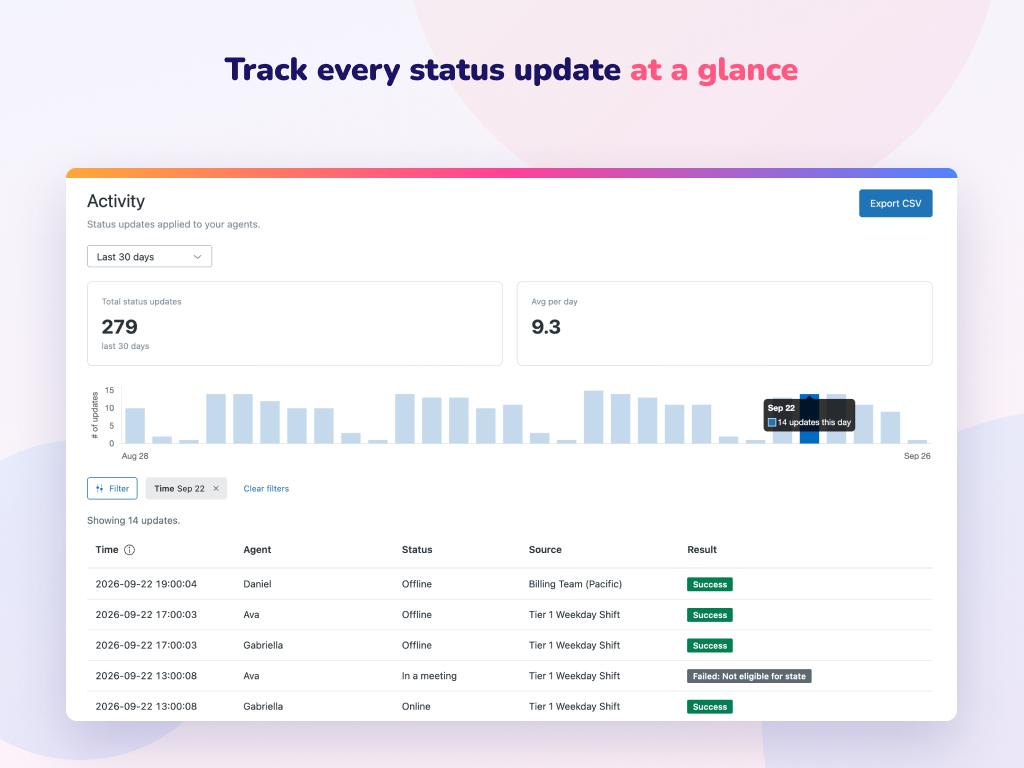This screenshot has width=1024, height=768.
Task: Click the Total status updates card value 279
Action: [120, 327]
